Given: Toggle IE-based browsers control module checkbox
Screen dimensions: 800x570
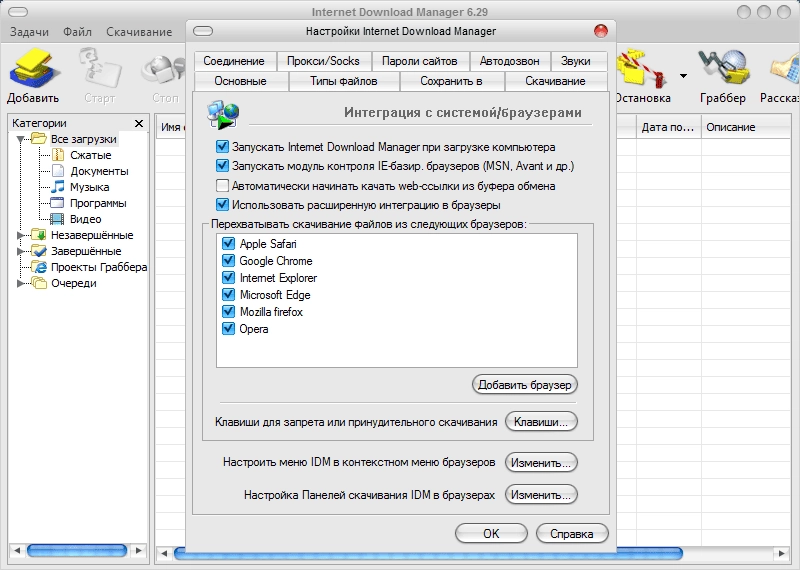Looking at the screenshot, I should click(x=222, y=166).
